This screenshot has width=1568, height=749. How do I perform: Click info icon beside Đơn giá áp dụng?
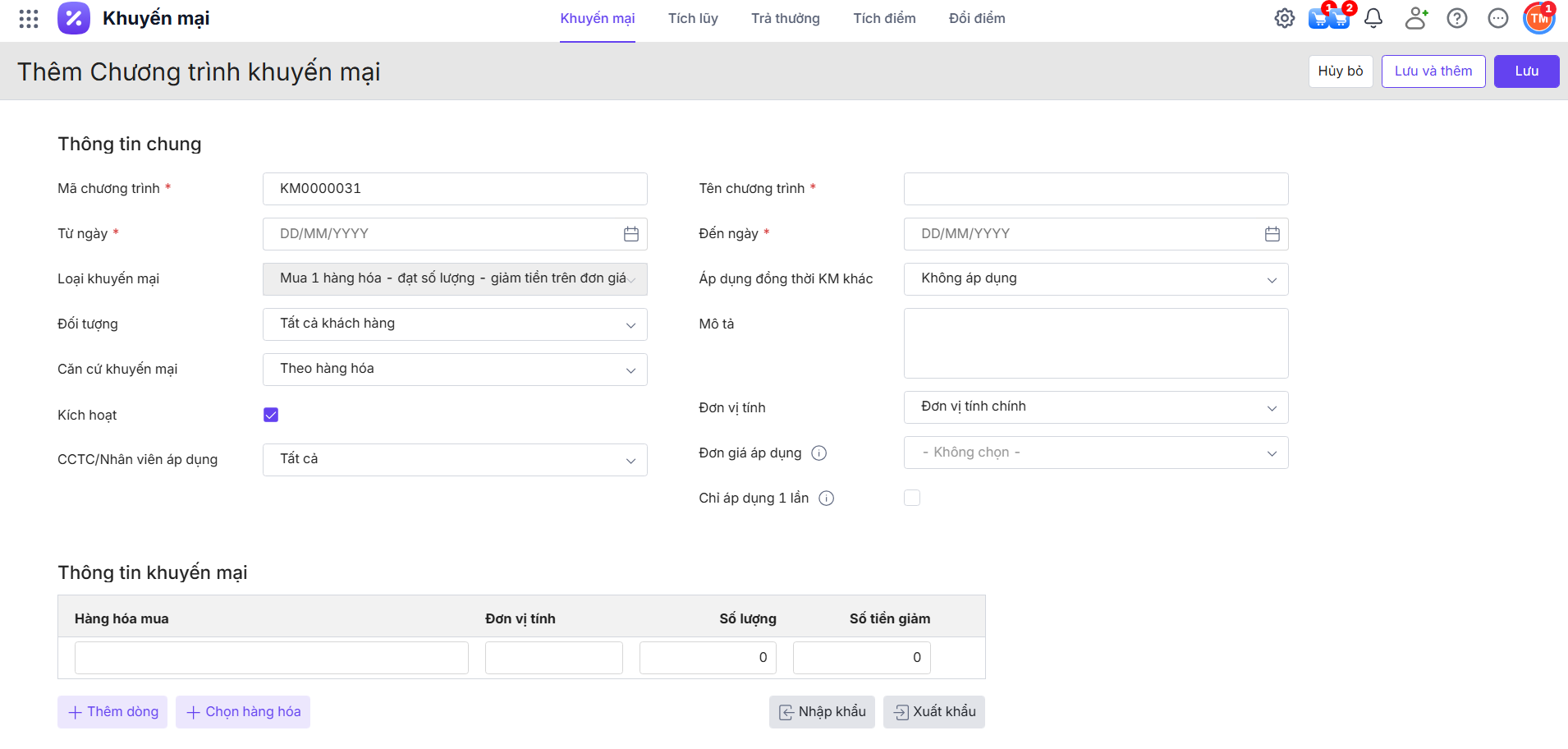coord(818,453)
